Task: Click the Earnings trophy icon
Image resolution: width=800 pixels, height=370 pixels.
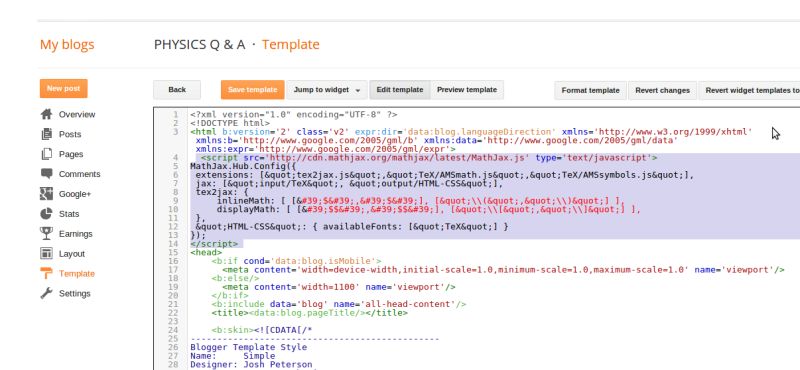Action: point(46,233)
